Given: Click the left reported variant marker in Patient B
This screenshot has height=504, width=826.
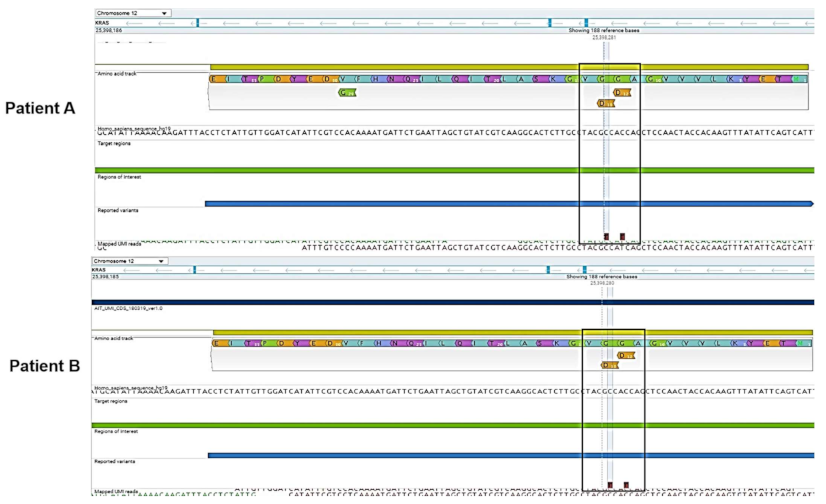Looking at the screenshot, I should tap(609, 485).
